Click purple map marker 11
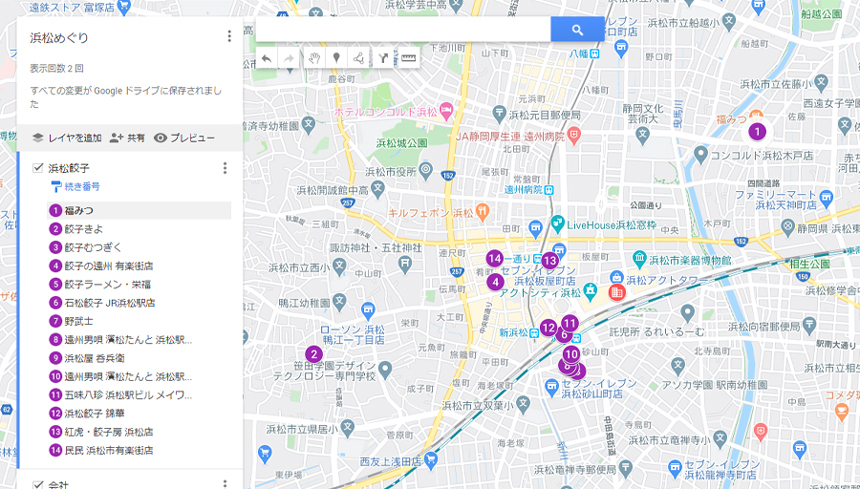The height and width of the screenshot is (489, 860). point(570,323)
